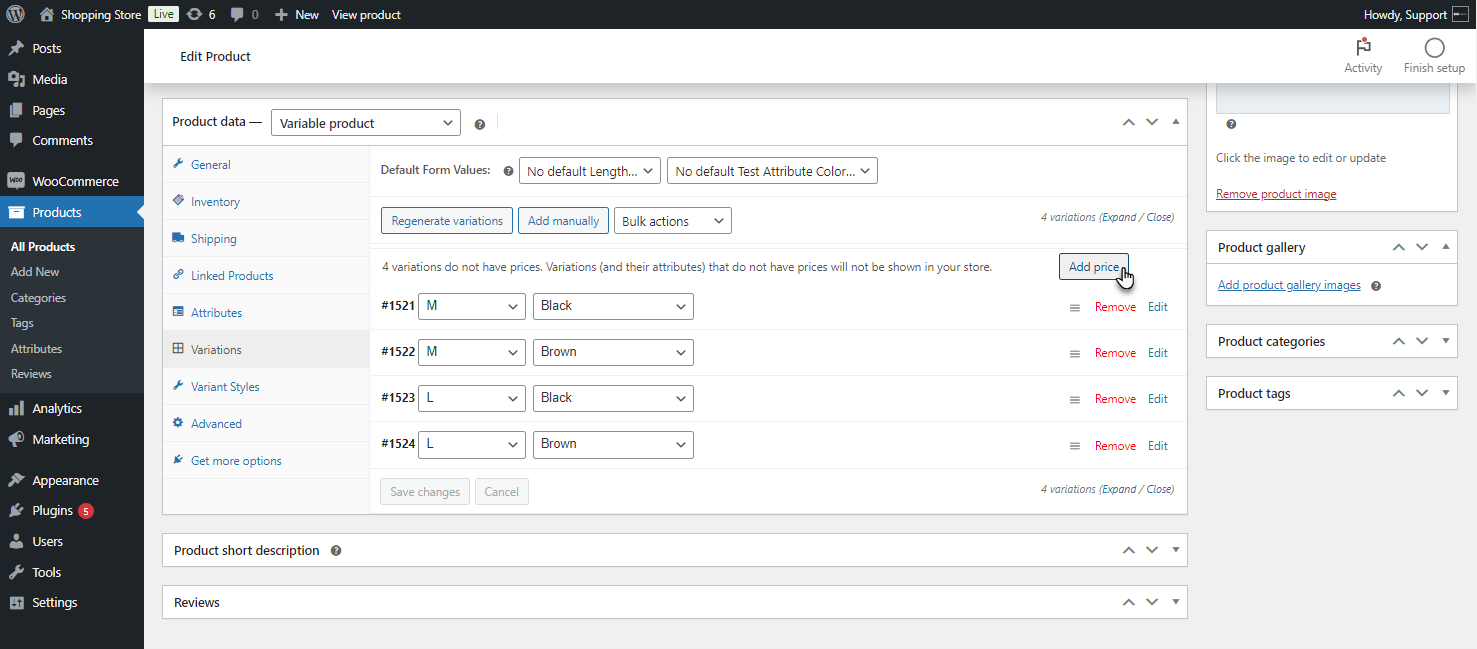1477x649 pixels.
Task: Collapse the Product data panel toggle
Action: pyautogui.click(x=1175, y=122)
